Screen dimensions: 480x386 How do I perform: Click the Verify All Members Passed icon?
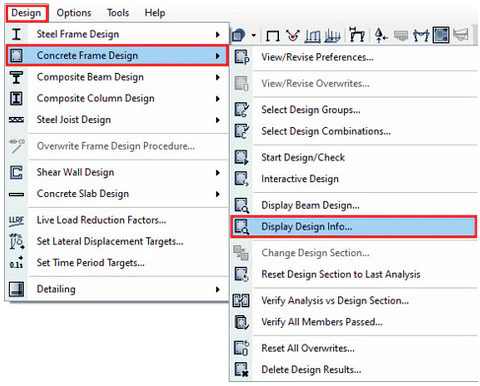pos(242,322)
